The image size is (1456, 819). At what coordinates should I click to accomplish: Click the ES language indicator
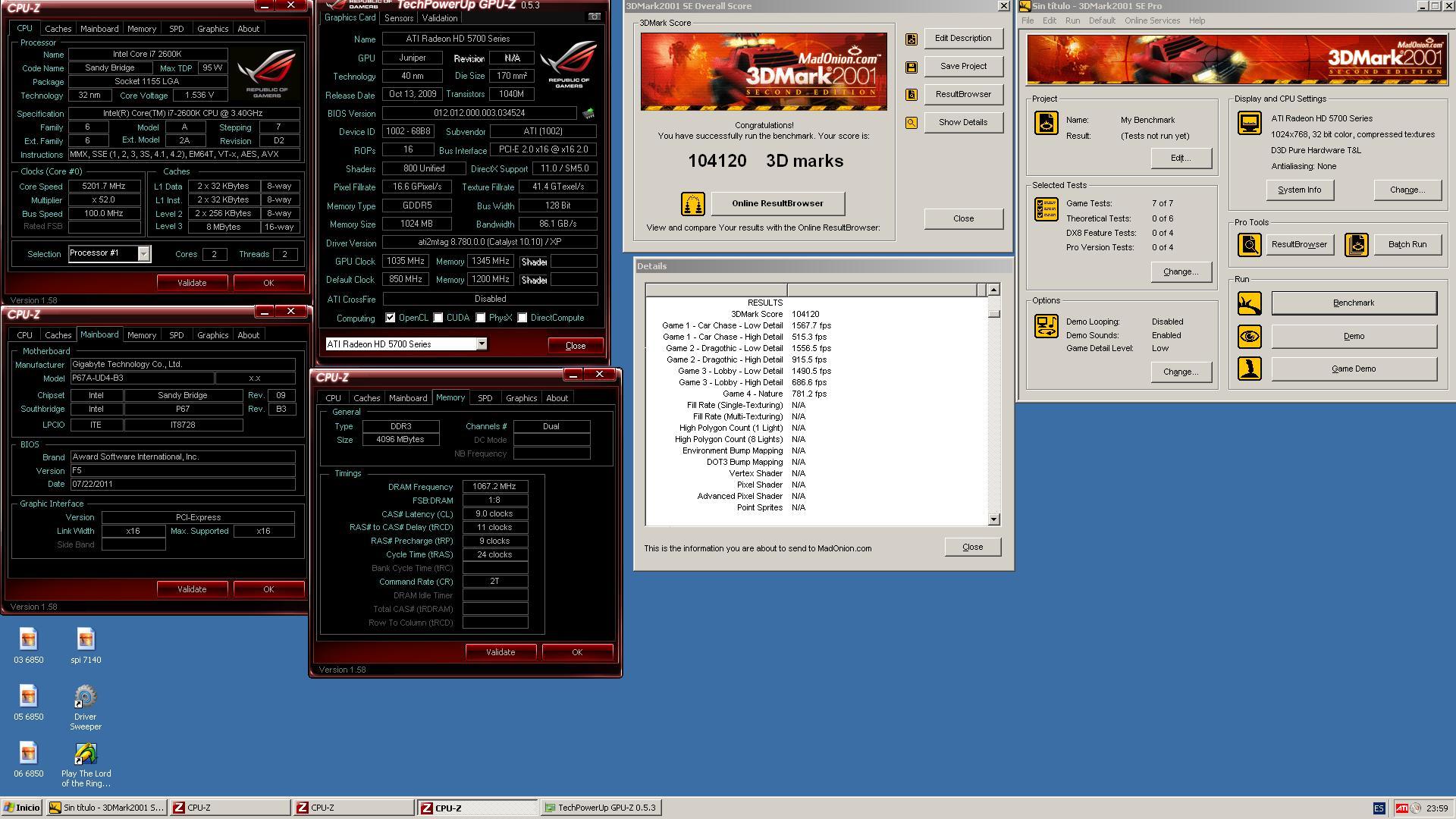point(1379,808)
